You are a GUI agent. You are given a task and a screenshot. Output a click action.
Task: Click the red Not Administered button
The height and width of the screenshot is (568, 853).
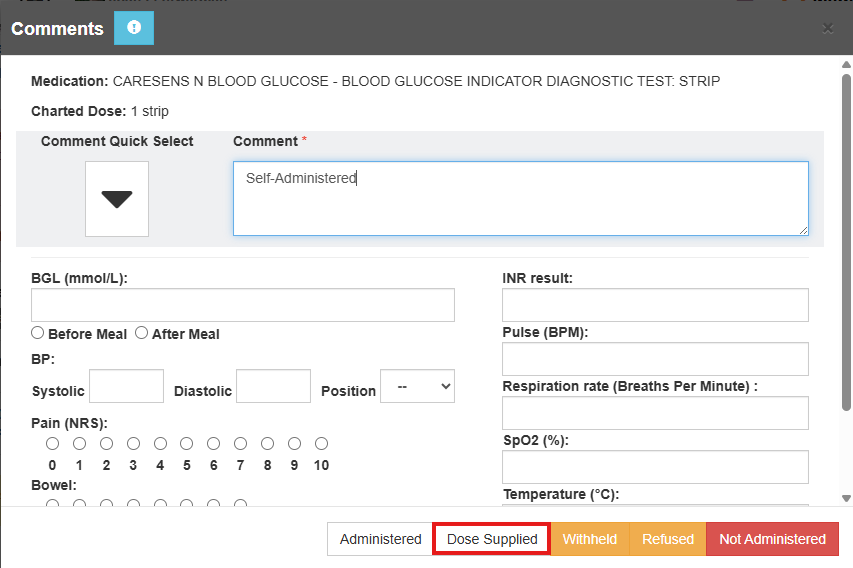coord(772,539)
